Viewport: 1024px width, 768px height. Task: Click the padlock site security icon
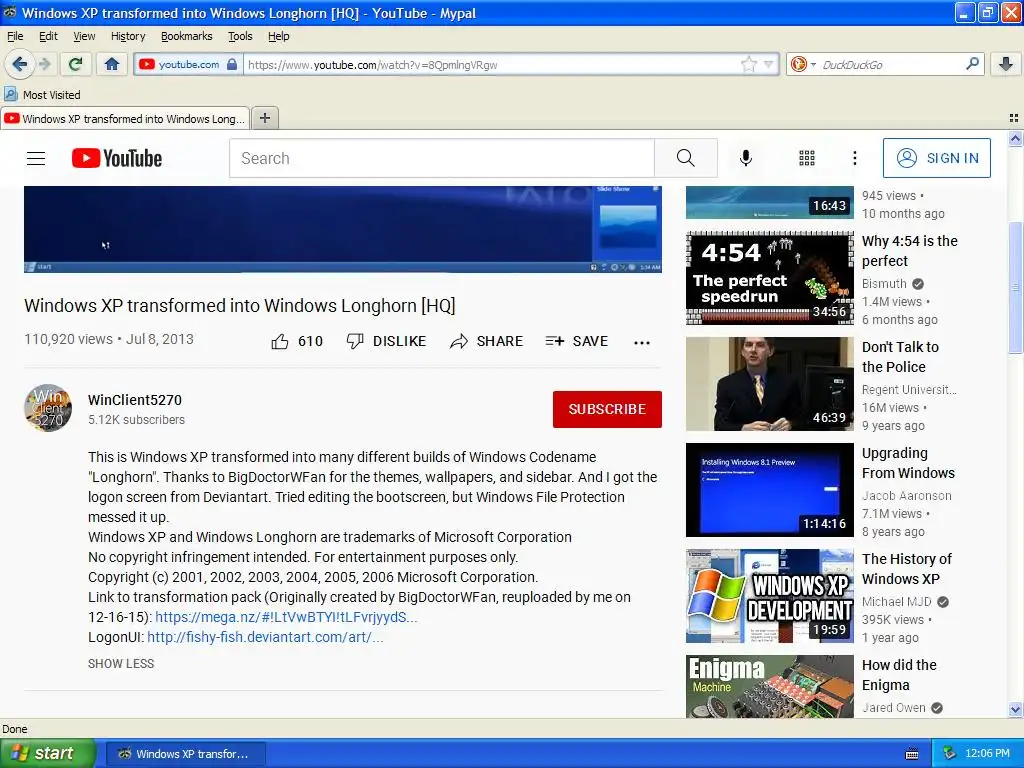click(232, 64)
